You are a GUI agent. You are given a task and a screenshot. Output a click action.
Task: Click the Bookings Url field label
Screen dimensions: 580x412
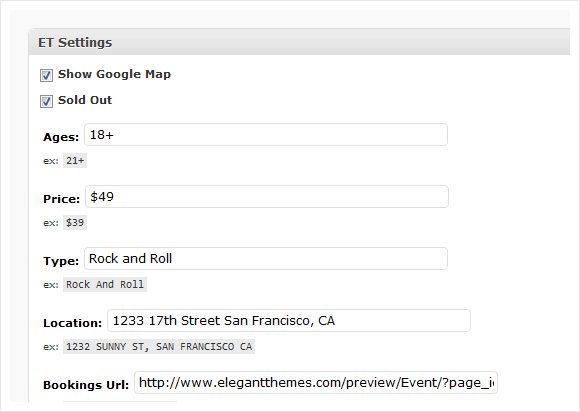click(86, 385)
